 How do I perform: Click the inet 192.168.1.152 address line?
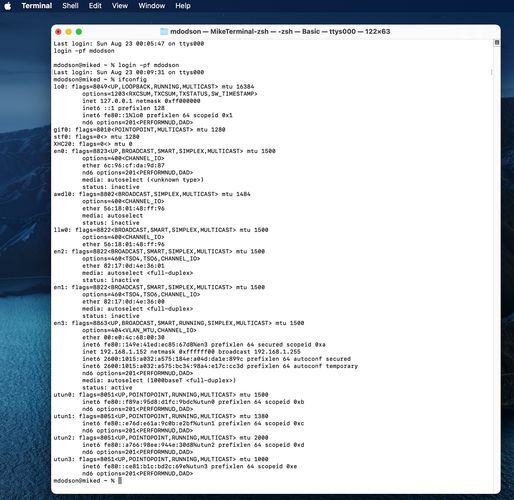[x=191, y=352]
